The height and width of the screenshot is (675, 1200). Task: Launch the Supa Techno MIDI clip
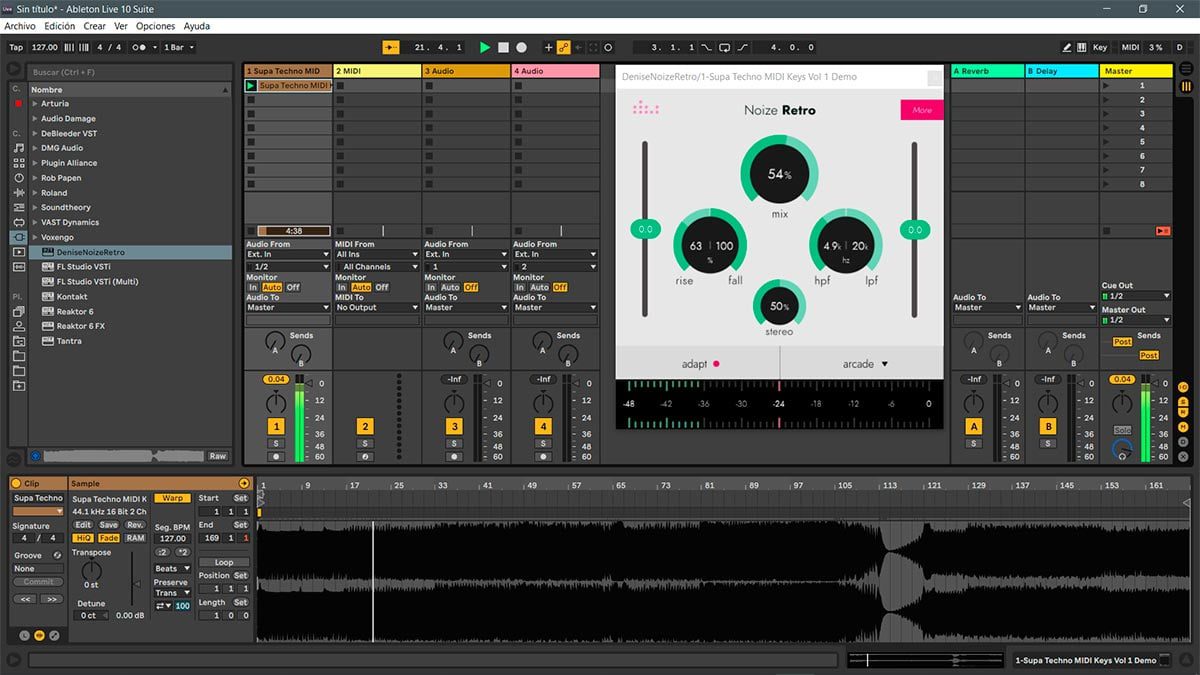(x=251, y=86)
